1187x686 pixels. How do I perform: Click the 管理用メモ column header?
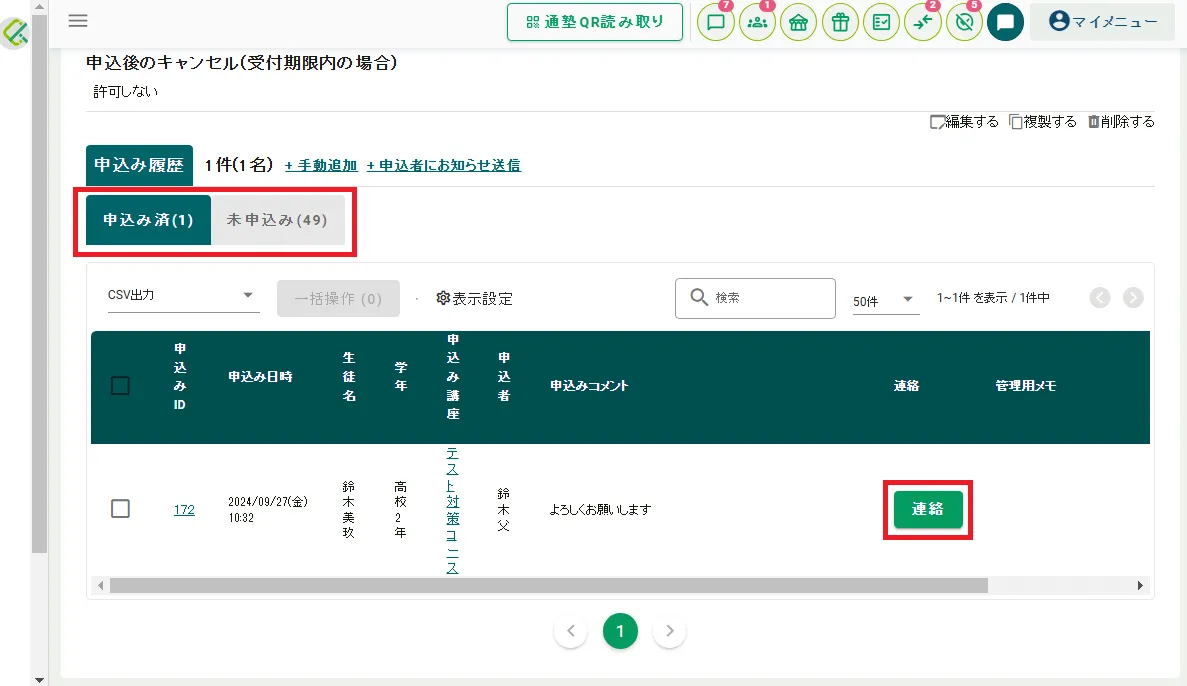1026,385
